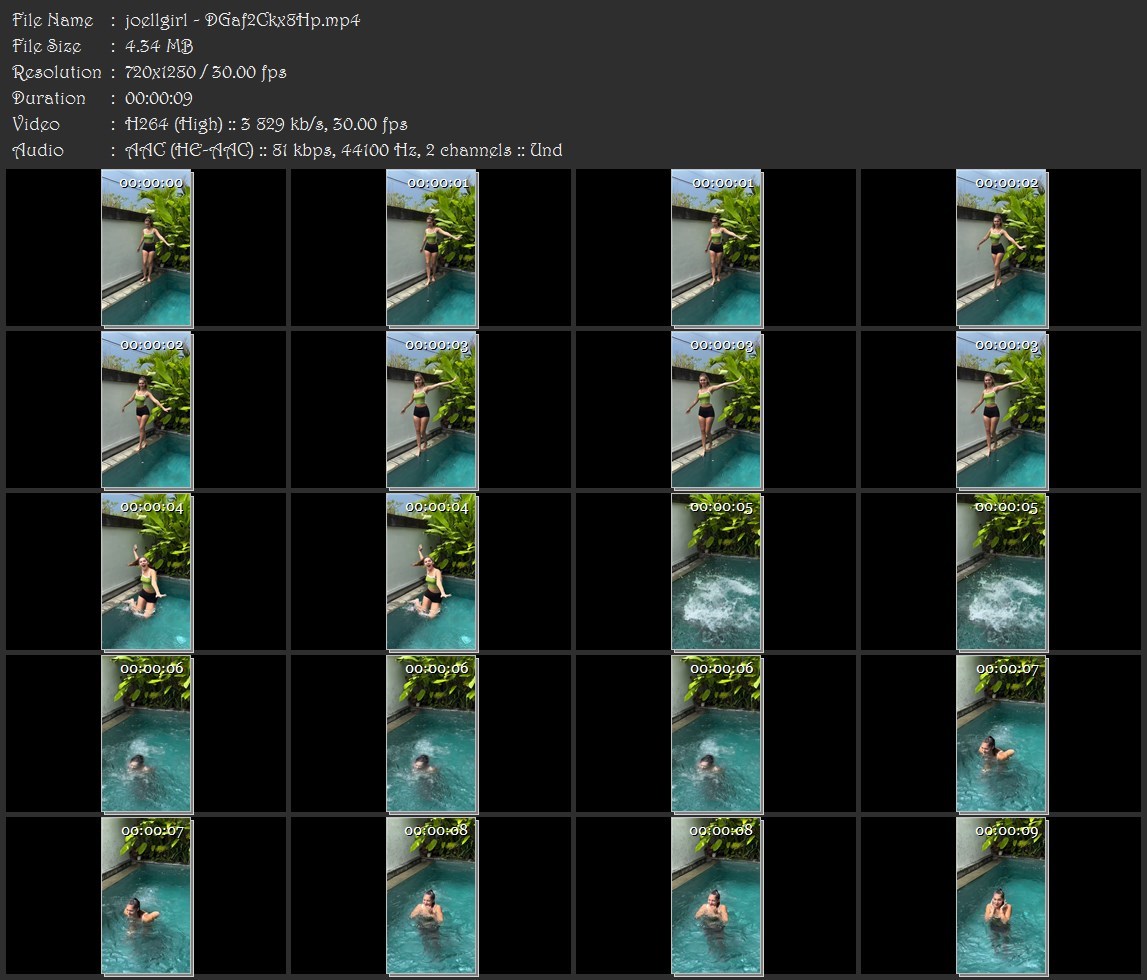1147x980 pixels.
Task: Click the 'File Name' label
Action: click(53, 20)
